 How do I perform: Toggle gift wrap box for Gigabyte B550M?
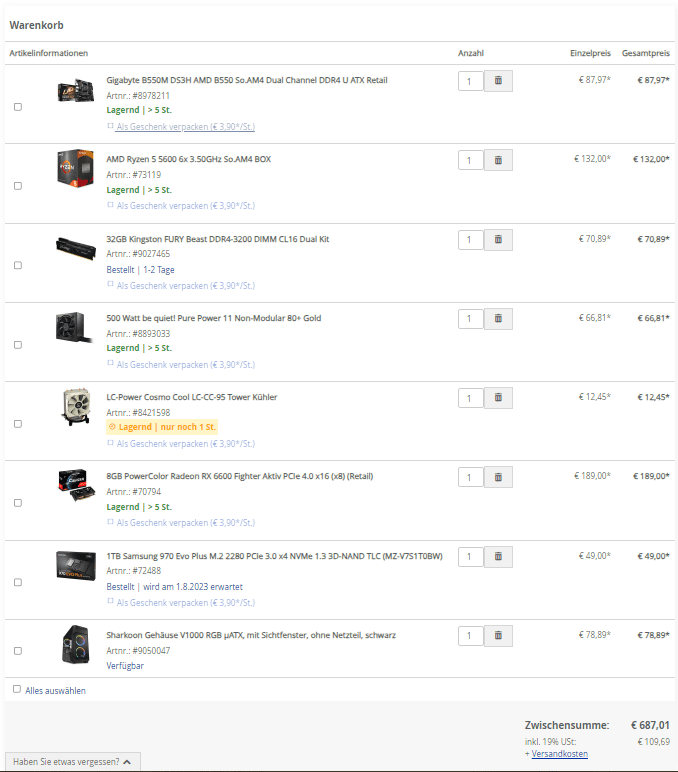(110, 126)
